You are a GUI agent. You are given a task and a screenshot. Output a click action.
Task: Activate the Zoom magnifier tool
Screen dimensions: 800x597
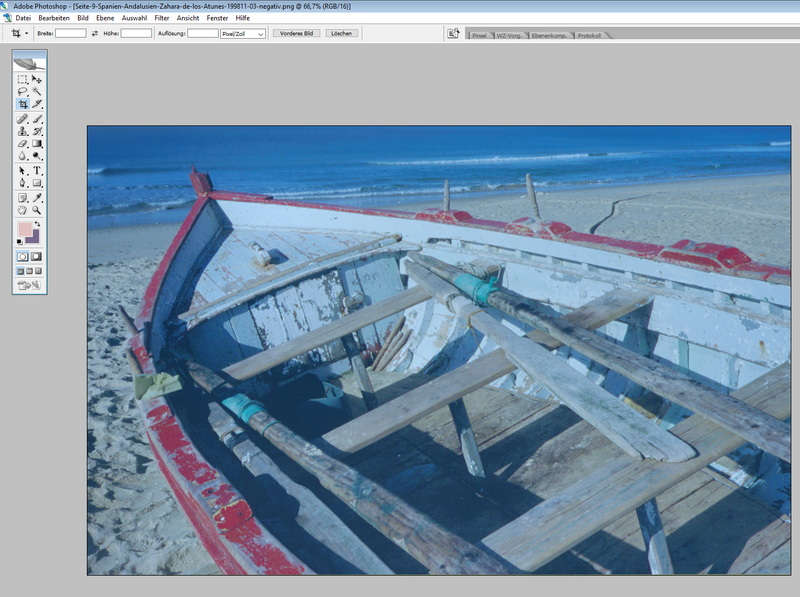point(37,210)
